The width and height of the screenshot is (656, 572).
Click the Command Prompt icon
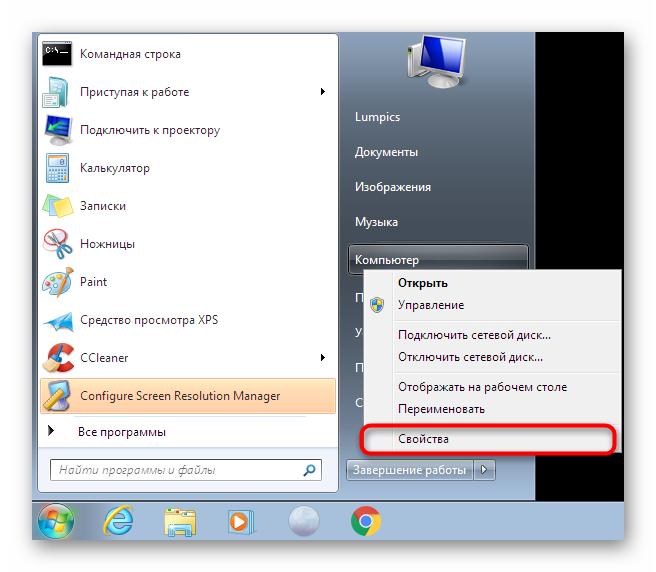tap(57, 54)
